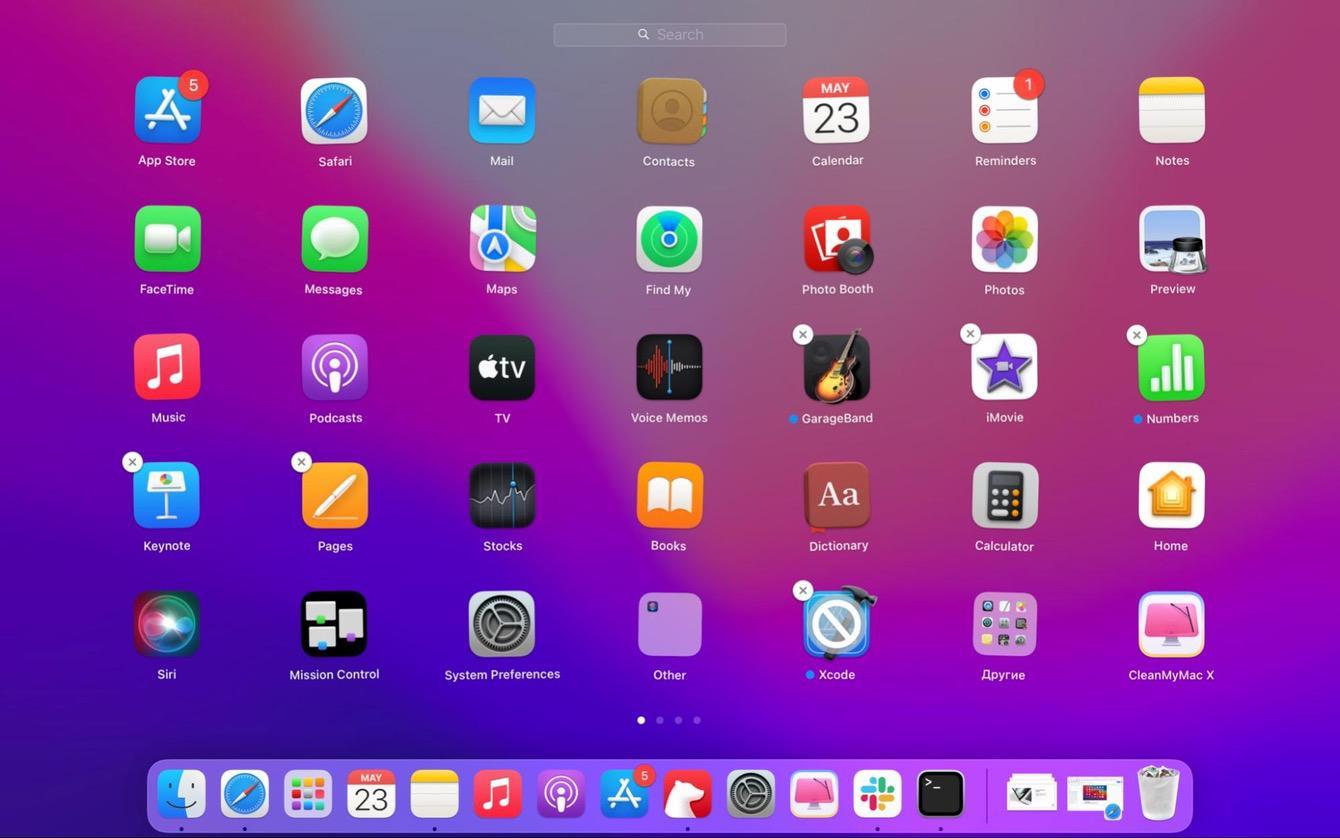Image resolution: width=1340 pixels, height=838 pixels.
Task: Open the red Bear app in the Dock
Action: click(x=687, y=794)
